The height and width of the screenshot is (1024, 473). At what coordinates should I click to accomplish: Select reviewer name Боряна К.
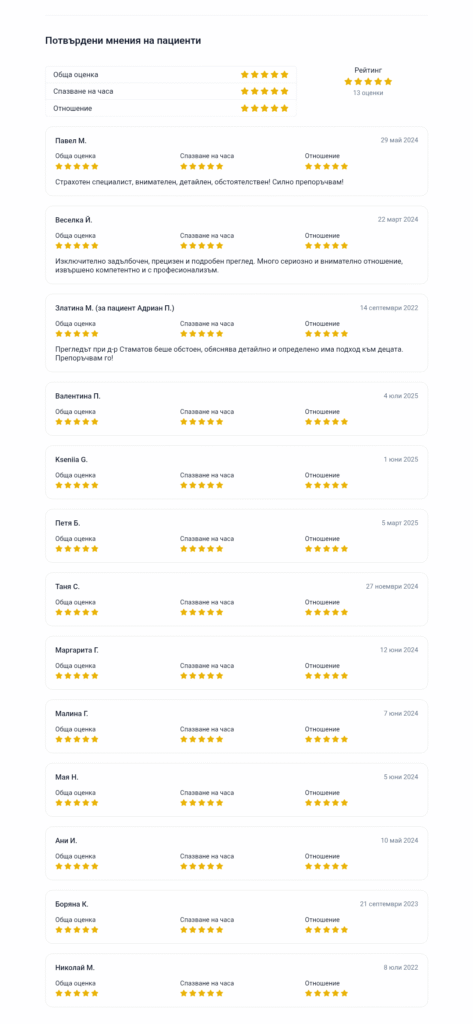click(71, 904)
